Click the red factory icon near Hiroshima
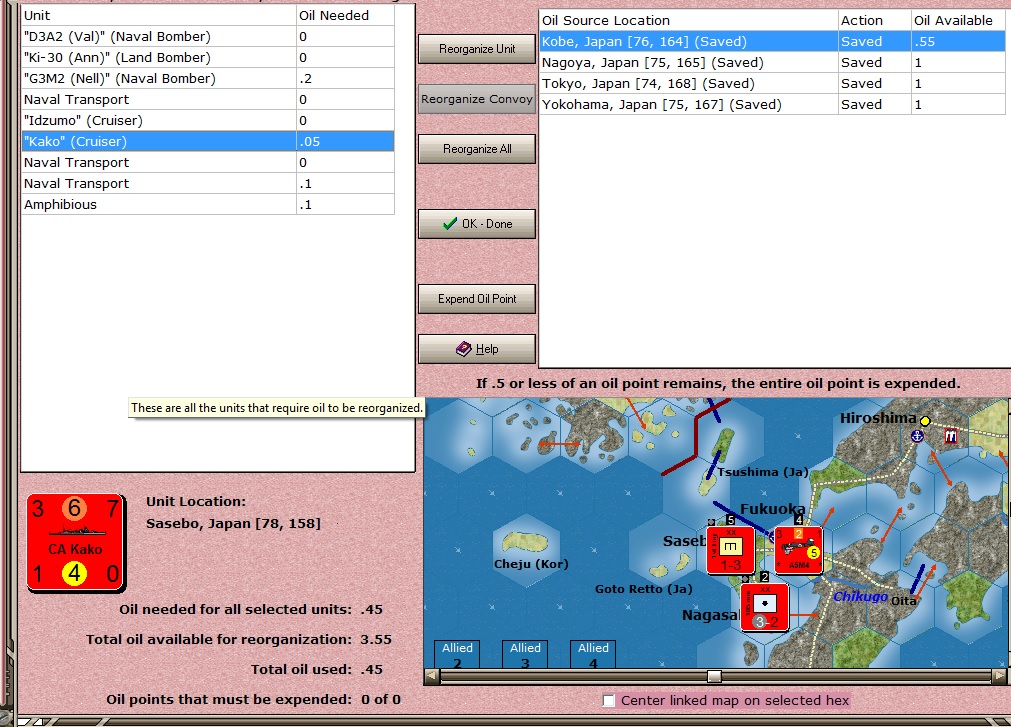Viewport: 1011px width, 727px height. [950, 436]
